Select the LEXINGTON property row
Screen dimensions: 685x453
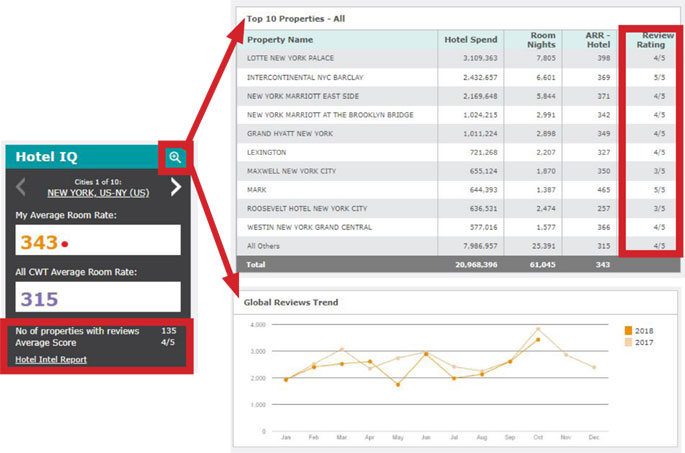point(458,152)
